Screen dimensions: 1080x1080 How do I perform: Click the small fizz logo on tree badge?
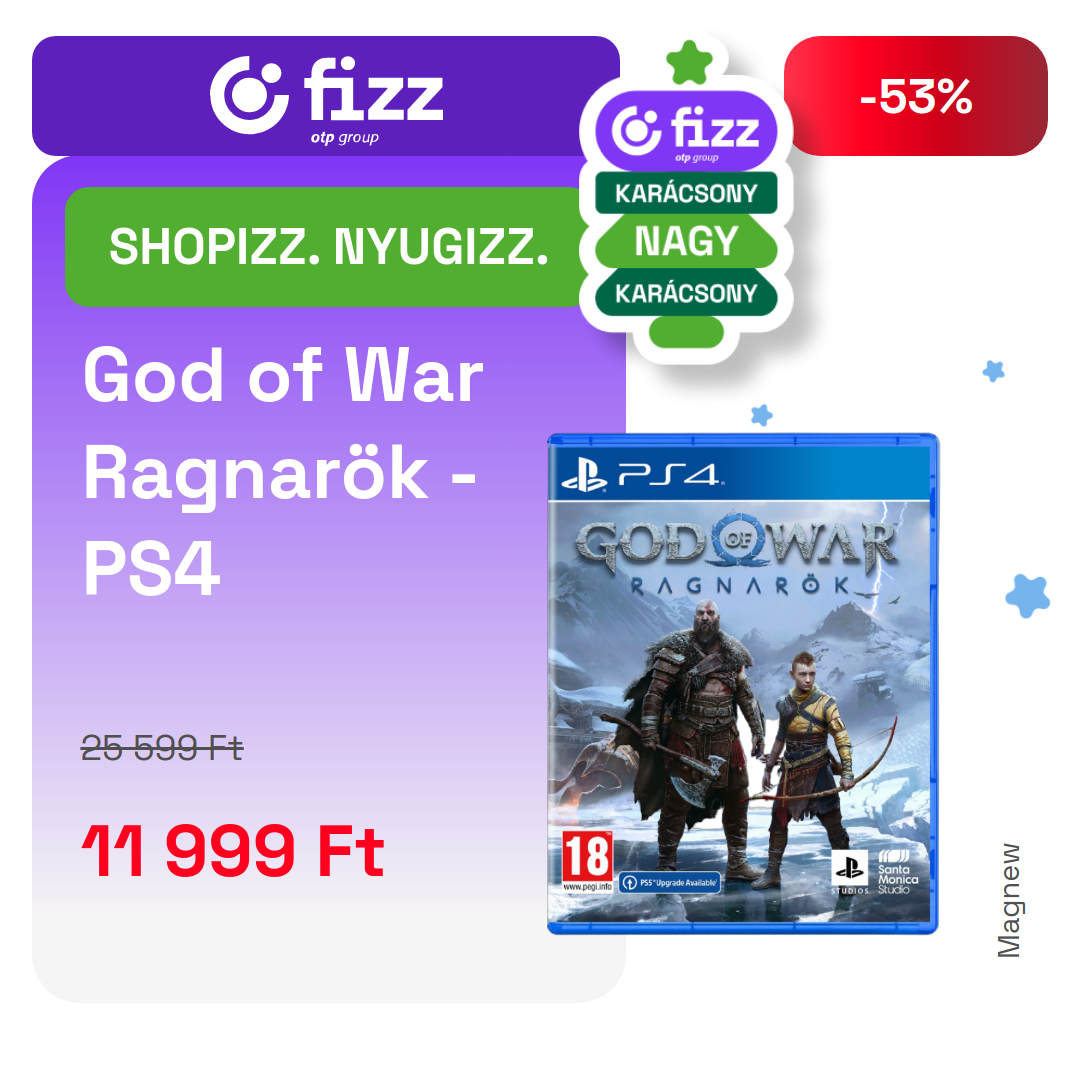coord(685,132)
